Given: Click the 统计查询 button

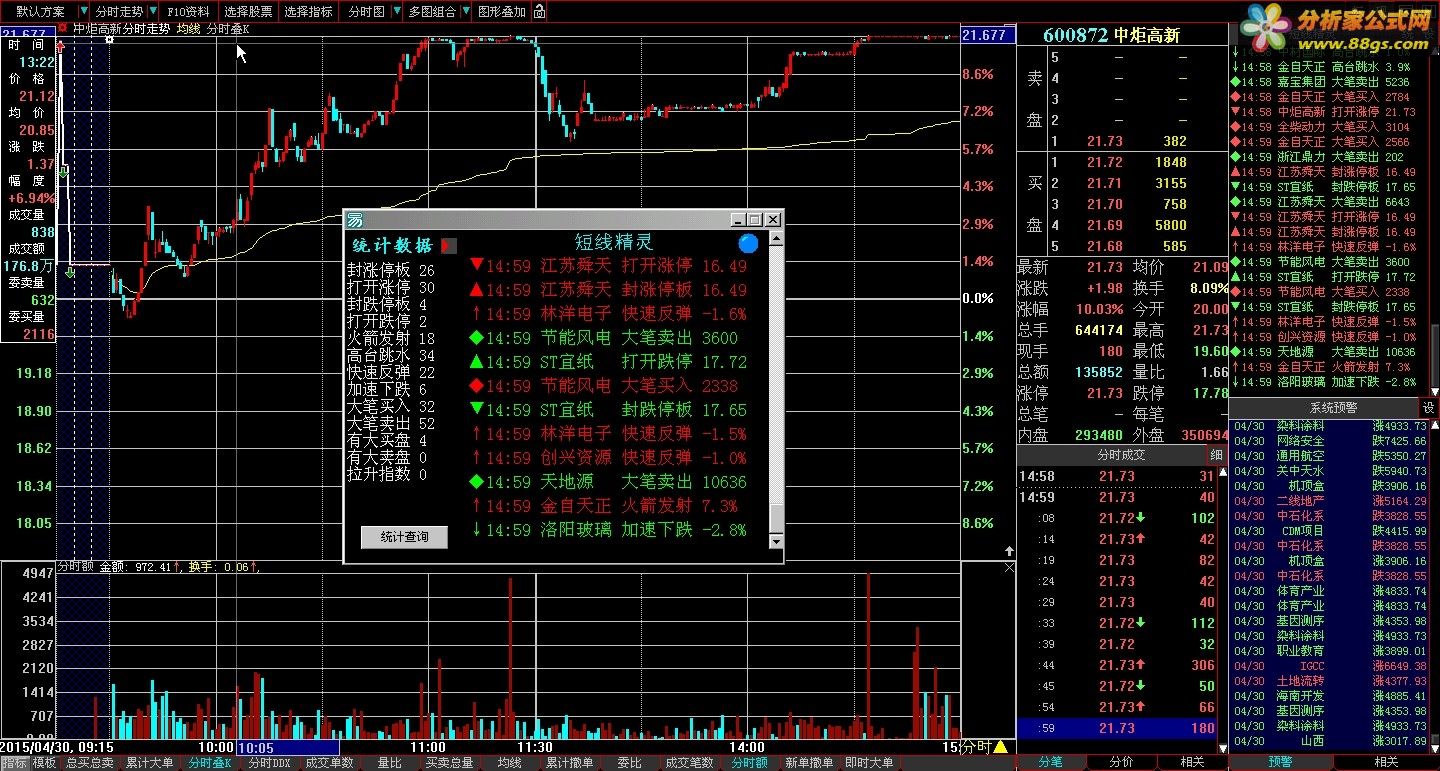Looking at the screenshot, I should click(404, 537).
